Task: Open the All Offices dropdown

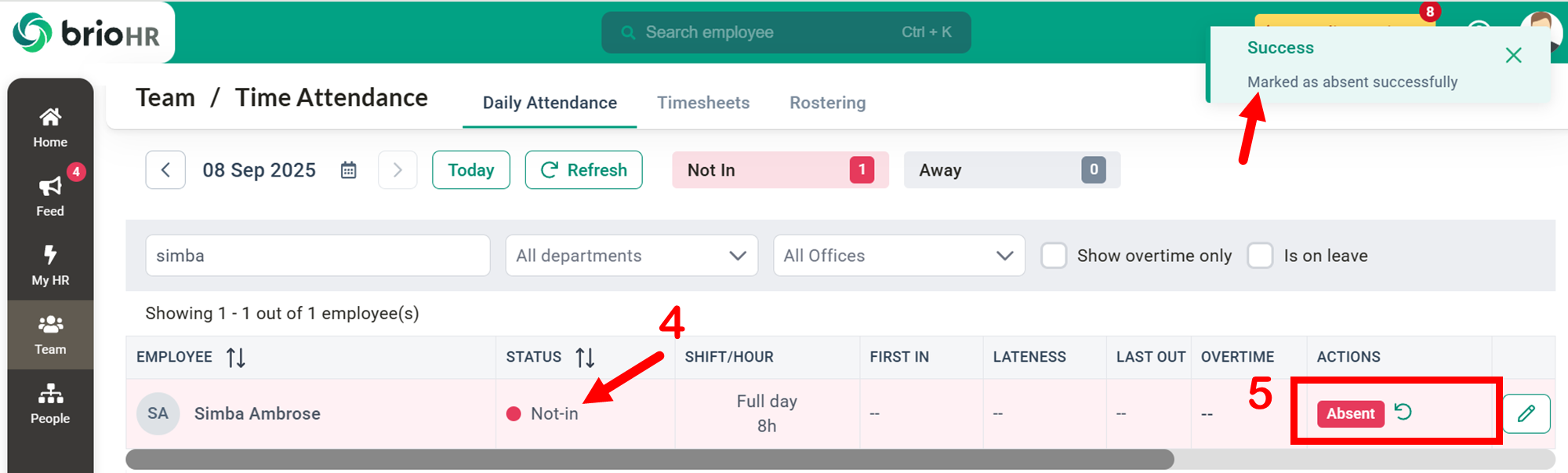Action: point(898,256)
